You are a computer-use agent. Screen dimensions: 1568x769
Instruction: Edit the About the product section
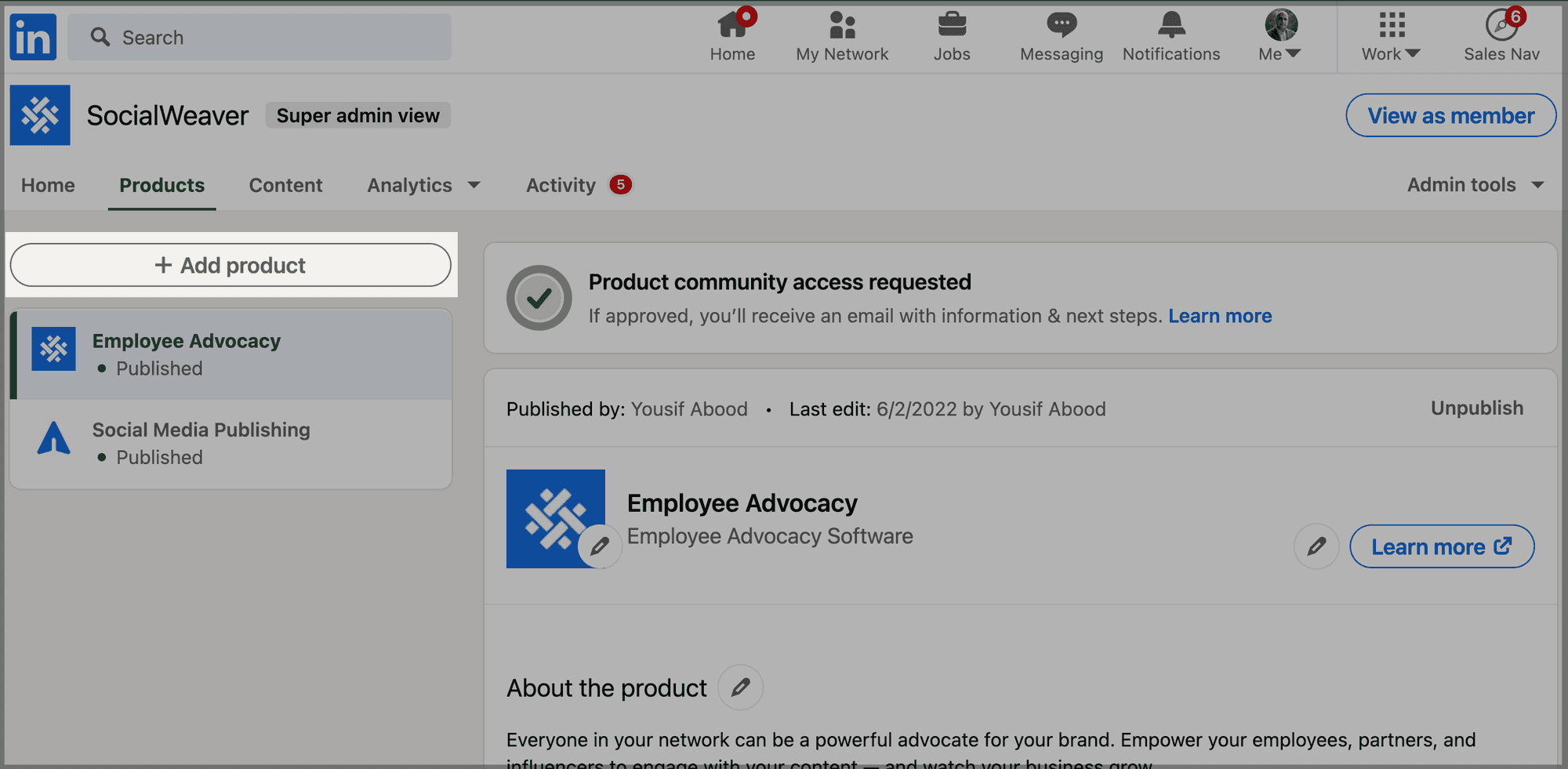740,687
